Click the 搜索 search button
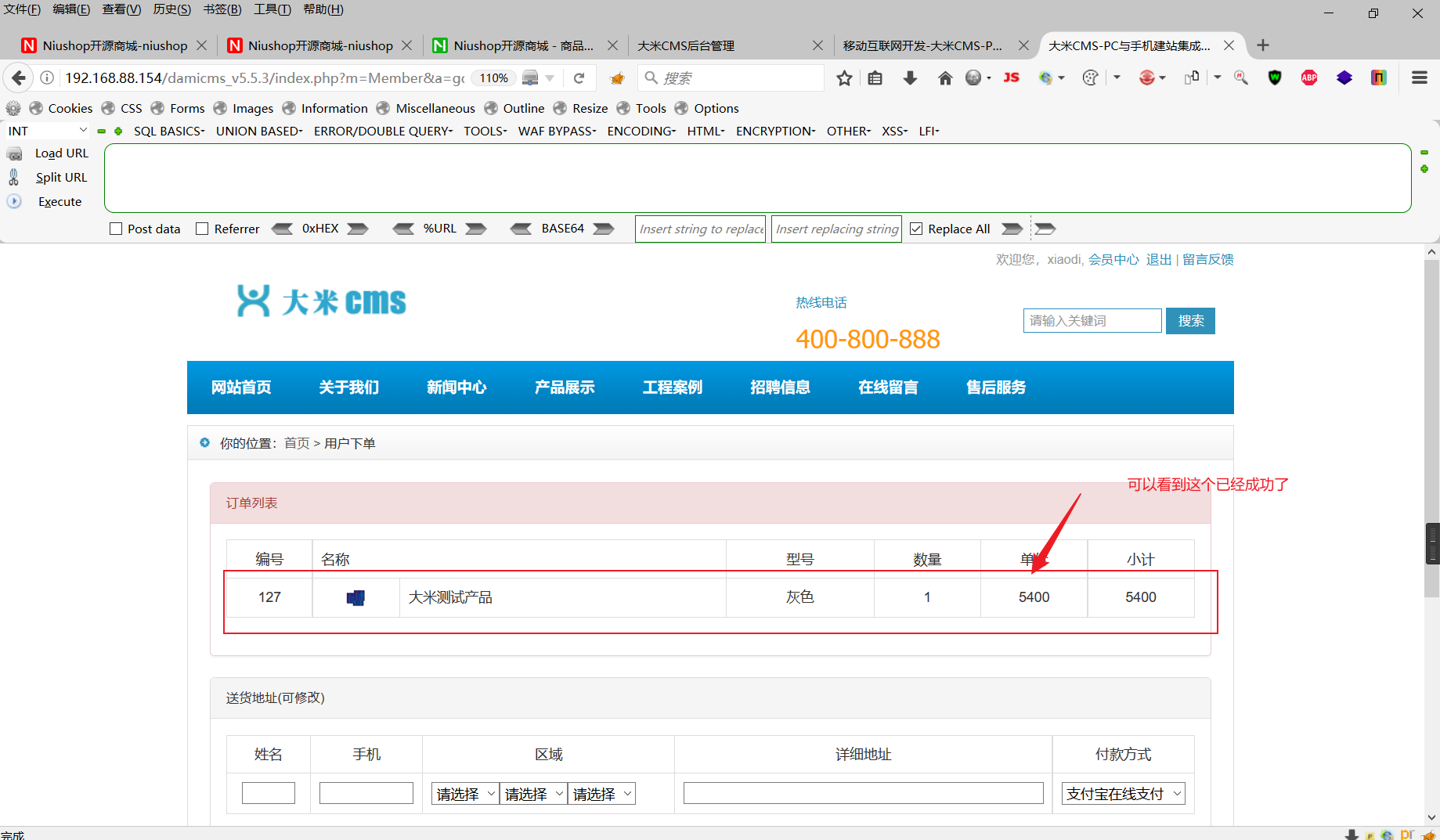1440x840 pixels. pyautogui.click(x=1190, y=321)
